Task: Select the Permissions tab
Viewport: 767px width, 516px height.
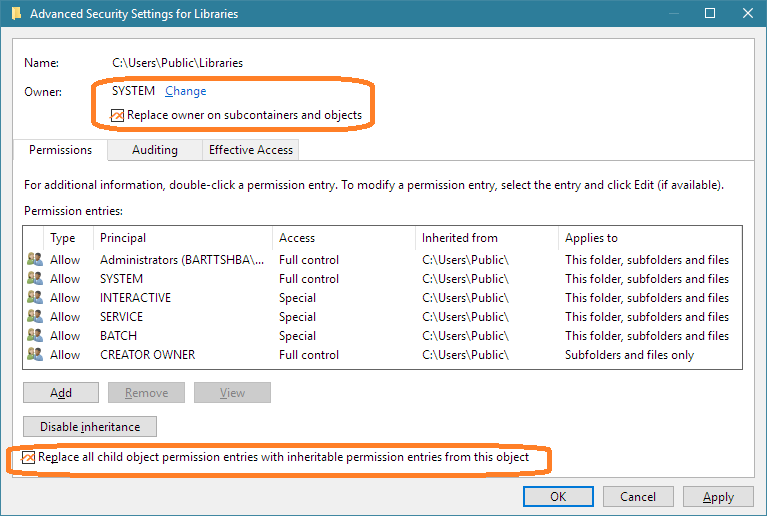Action: coord(60,150)
